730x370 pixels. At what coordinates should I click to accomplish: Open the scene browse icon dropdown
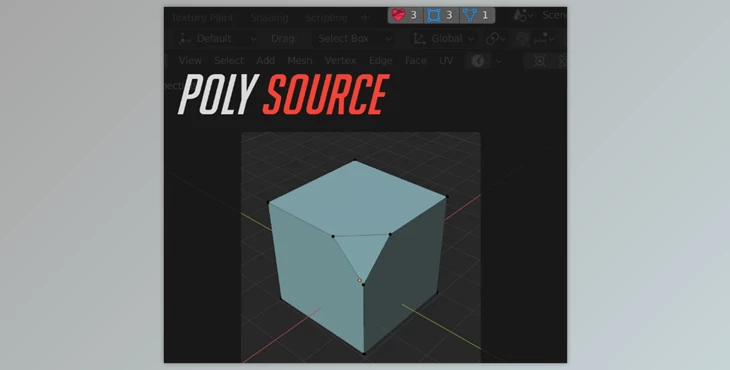point(523,15)
